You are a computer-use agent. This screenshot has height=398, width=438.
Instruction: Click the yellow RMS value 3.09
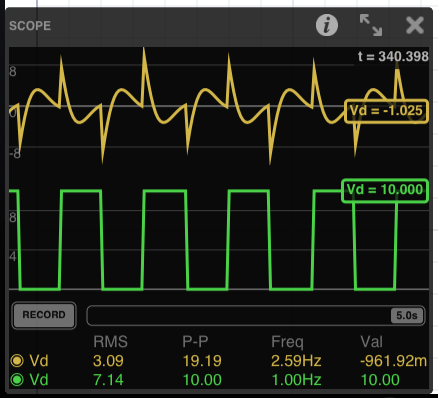pos(108,361)
